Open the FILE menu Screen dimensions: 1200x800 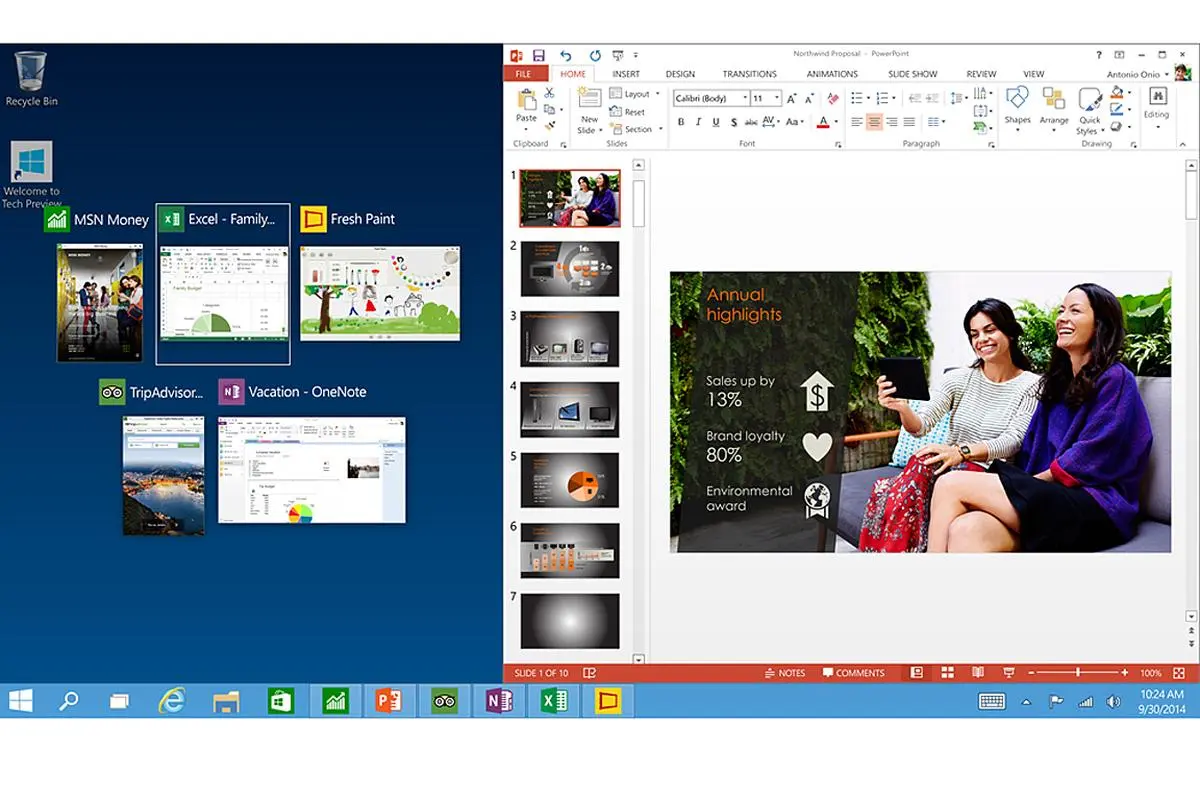click(523, 73)
